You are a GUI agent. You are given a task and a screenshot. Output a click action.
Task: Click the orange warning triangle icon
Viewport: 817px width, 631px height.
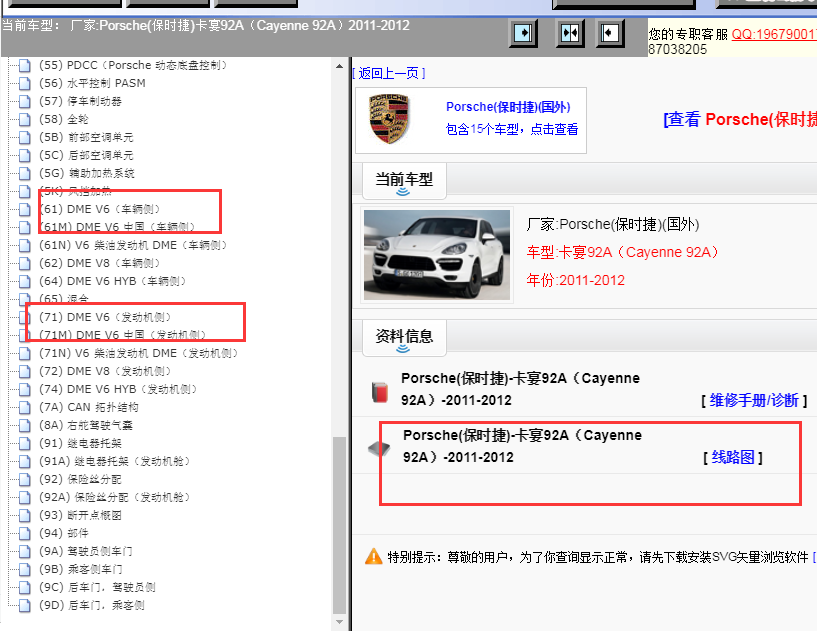374,556
